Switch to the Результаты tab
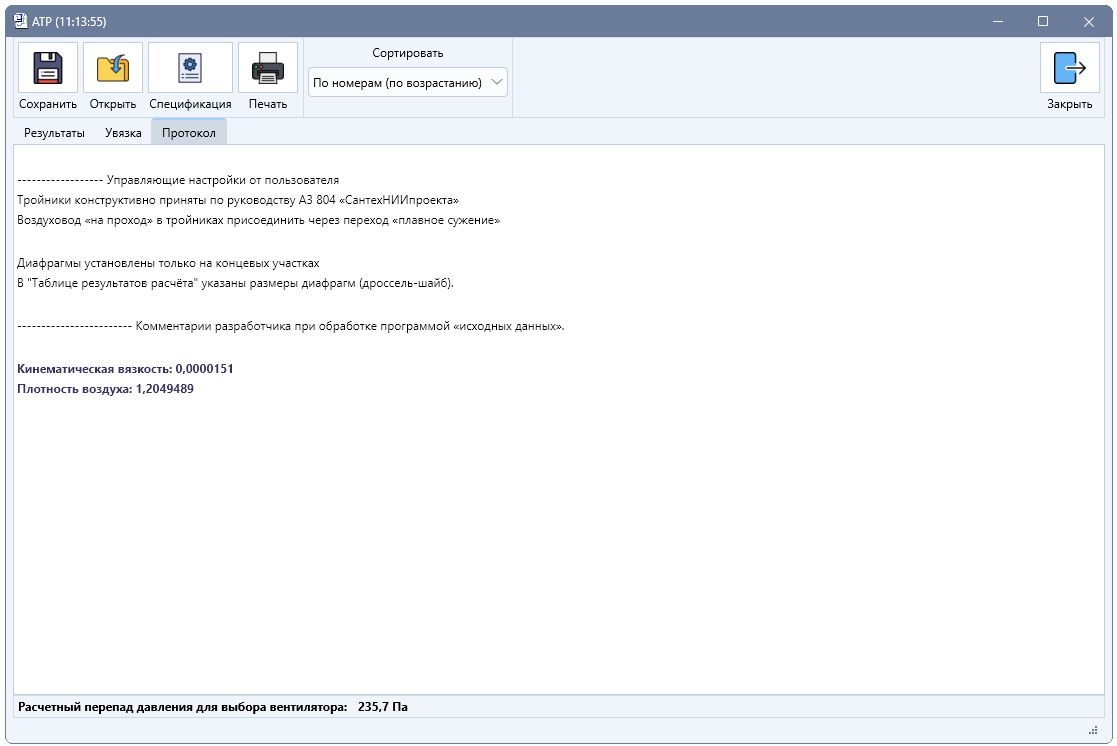1117x746 pixels. [x=54, y=133]
